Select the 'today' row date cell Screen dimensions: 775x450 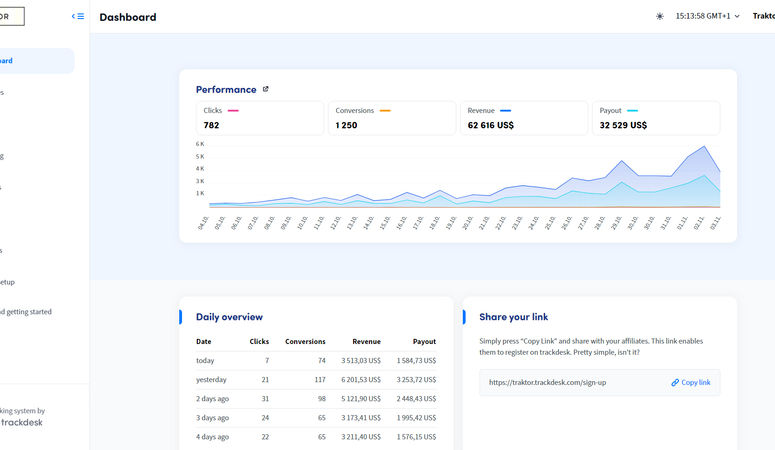point(205,360)
